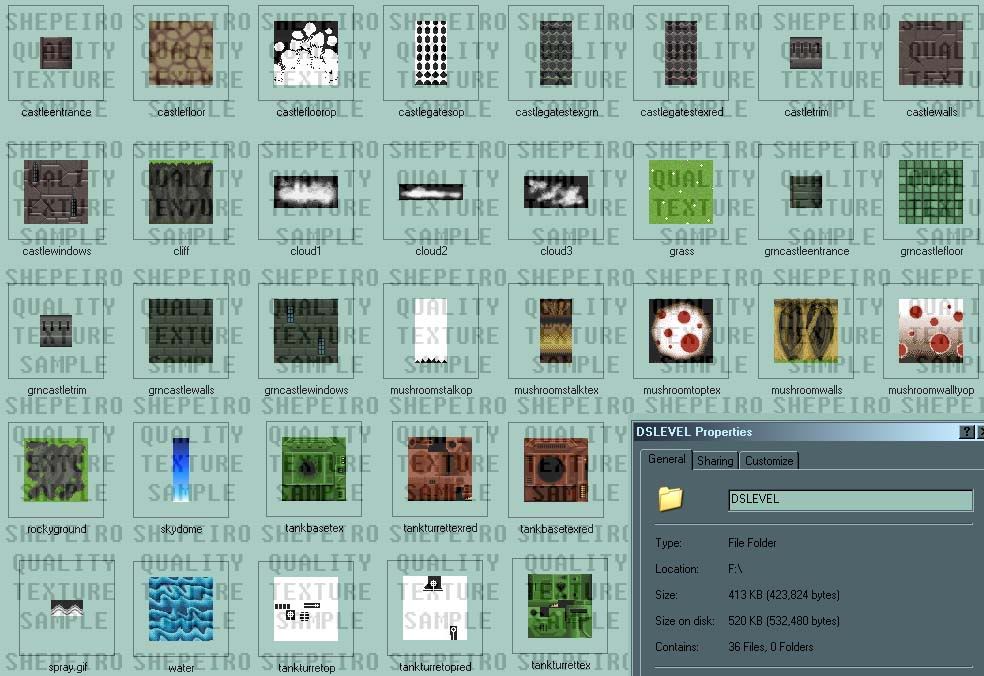The height and width of the screenshot is (676, 984).
Task: Click the castlefloor texture thumbnail
Action: click(181, 53)
